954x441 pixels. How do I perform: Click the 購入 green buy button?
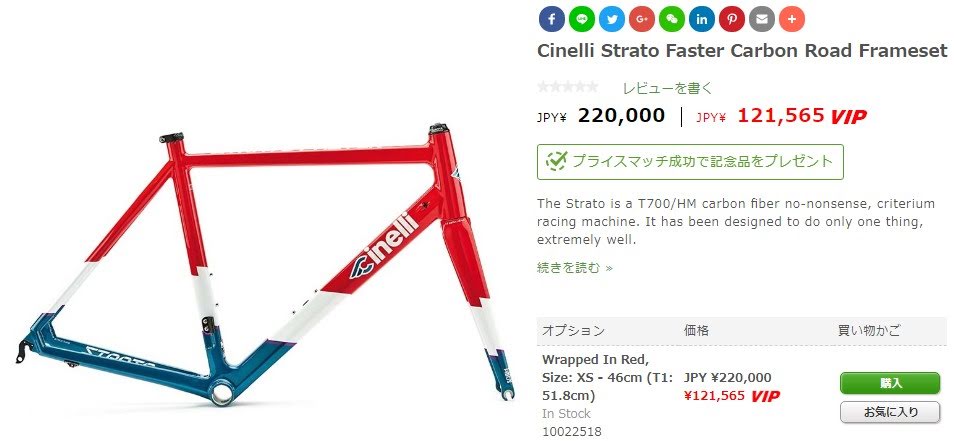click(890, 383)
